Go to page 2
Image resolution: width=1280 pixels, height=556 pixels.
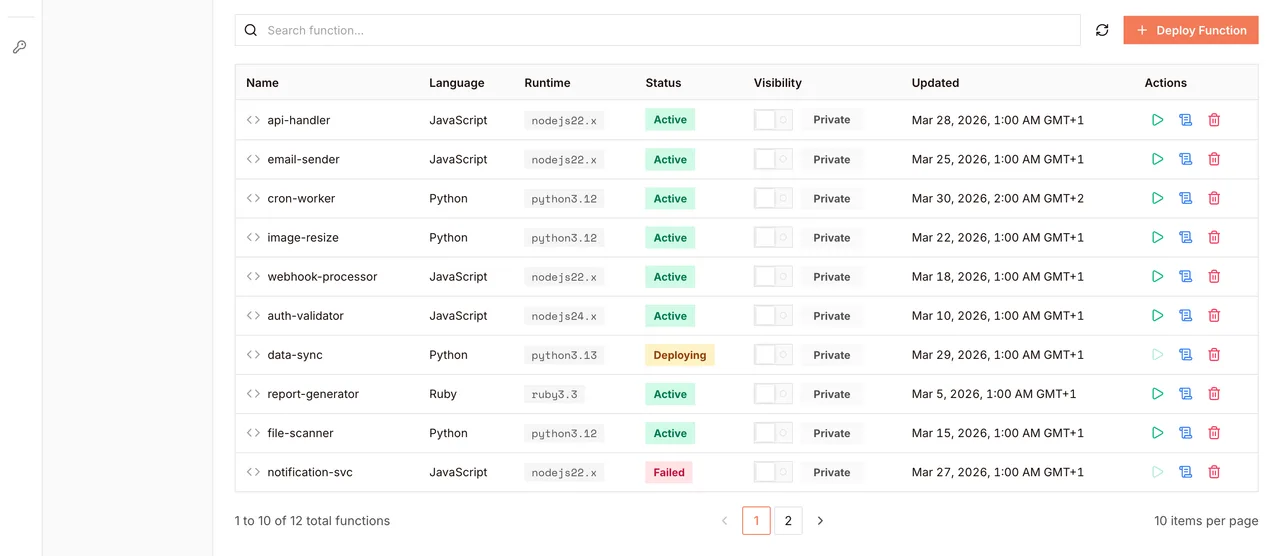tap(788, 521)
